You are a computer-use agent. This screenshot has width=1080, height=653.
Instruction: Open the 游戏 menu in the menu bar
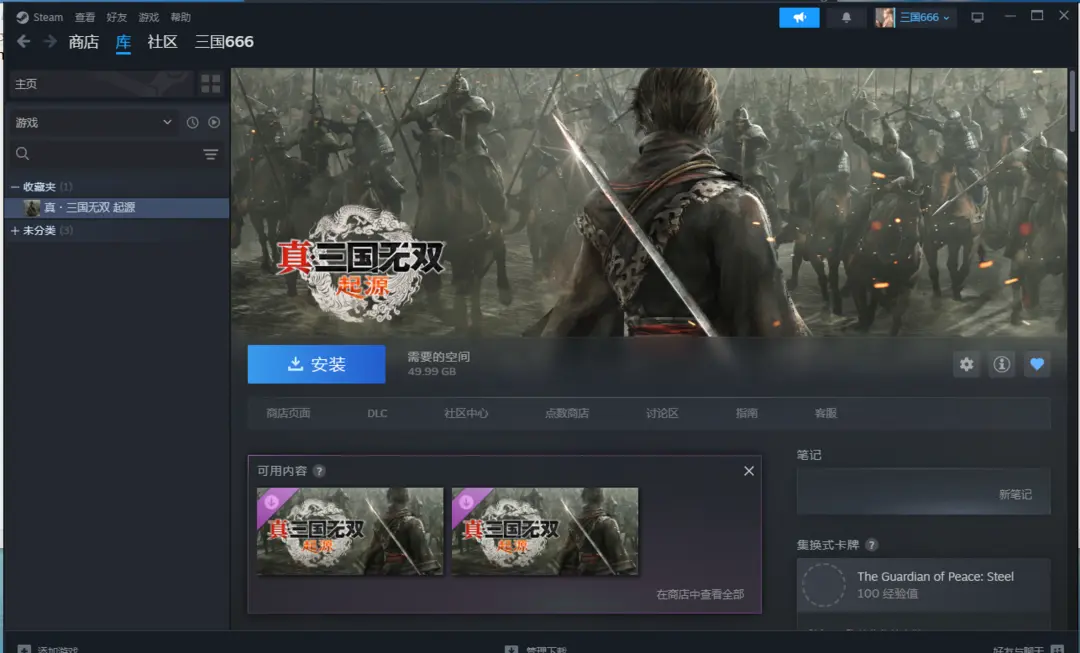tap(148, 17)
